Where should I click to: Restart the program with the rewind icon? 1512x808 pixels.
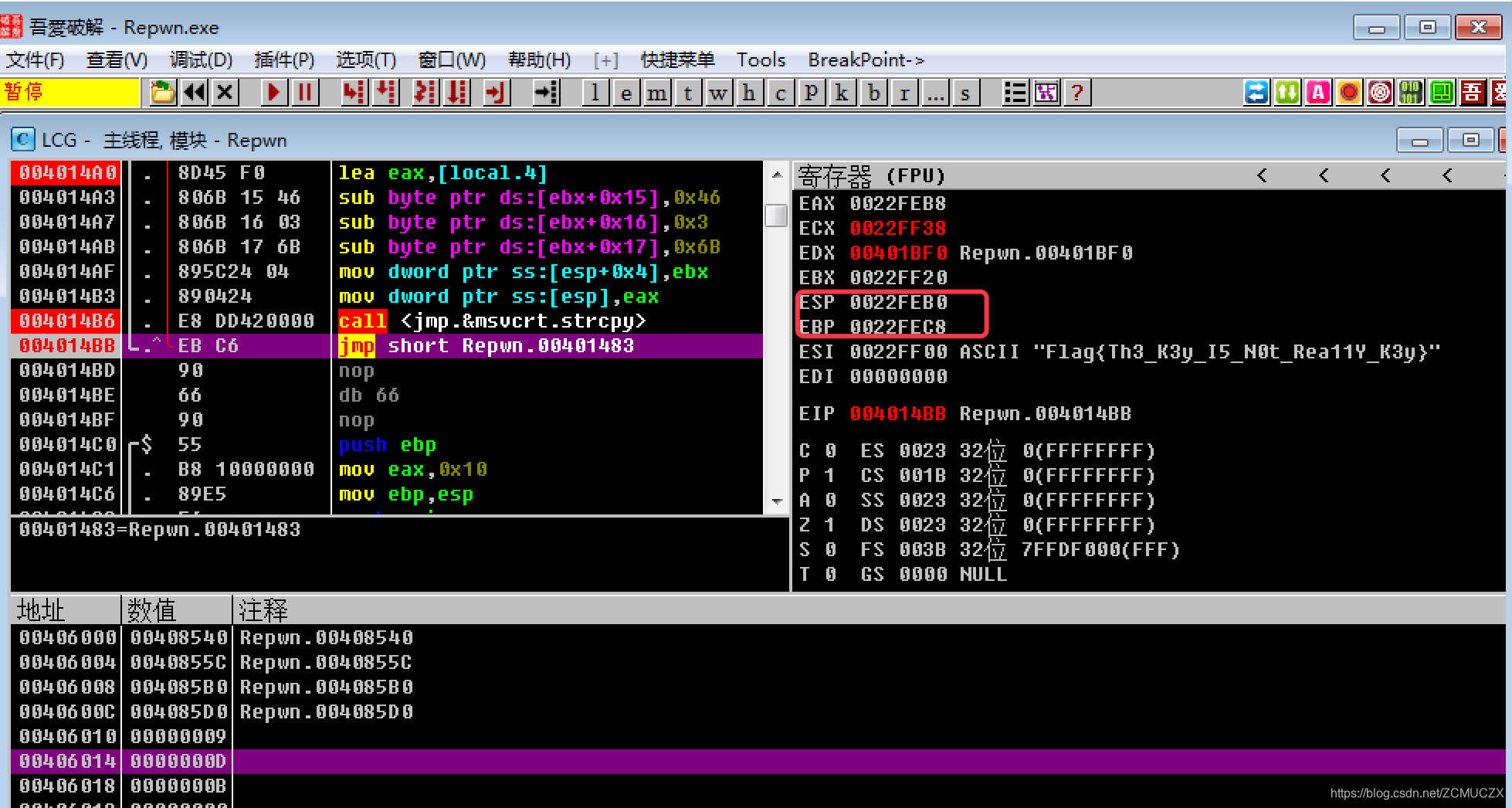[x=194, y=93]
